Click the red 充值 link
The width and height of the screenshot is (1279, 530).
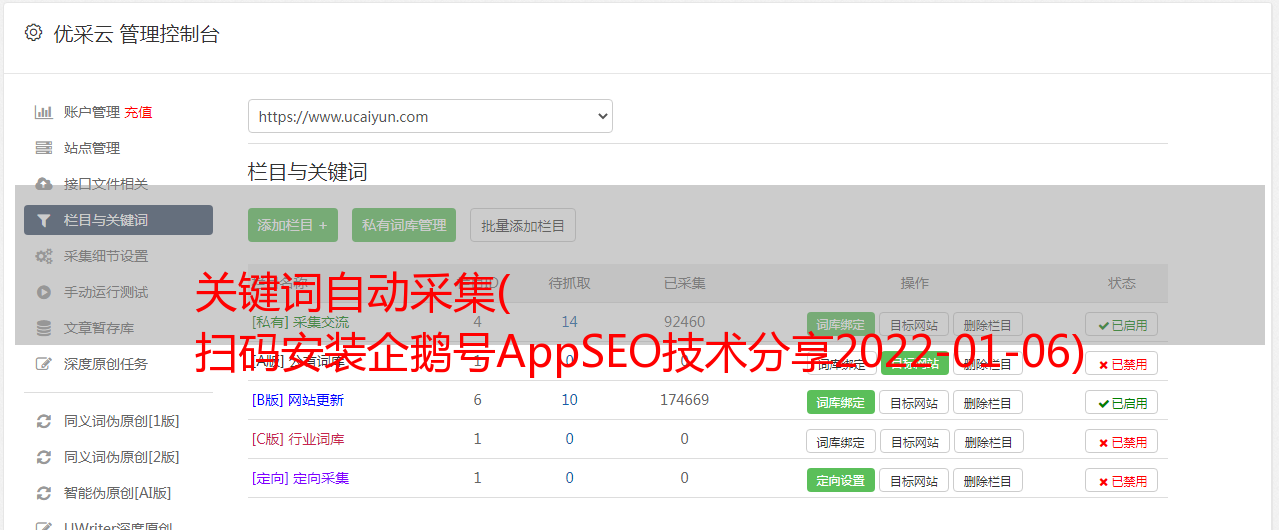pos(138,112)
